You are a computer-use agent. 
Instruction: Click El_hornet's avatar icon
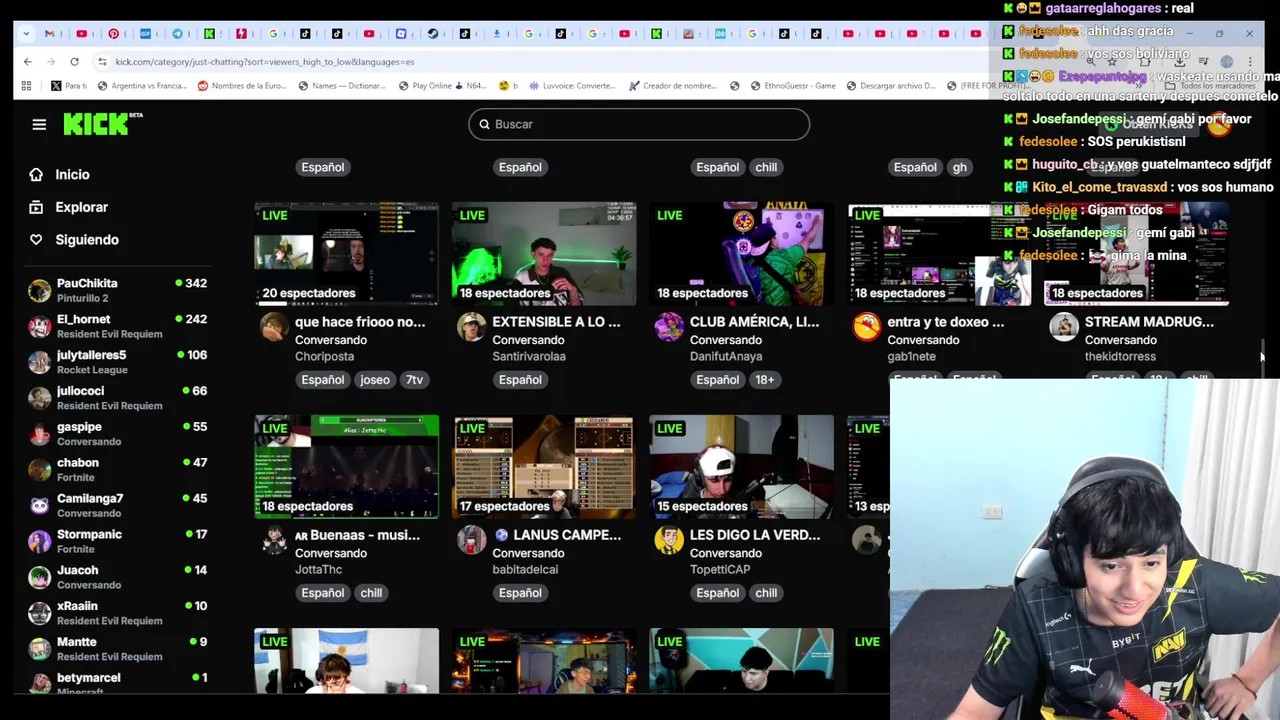click(39, 327)
